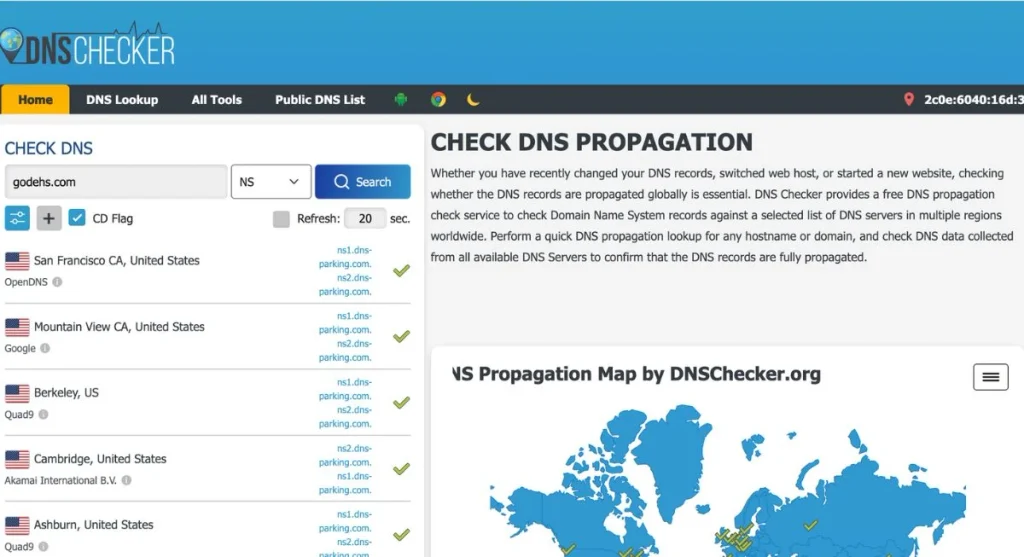The image size is (1024, 557).
Task: Click the Propagation Map by DNSChecker.org title
Action: (x=637, y=374)
